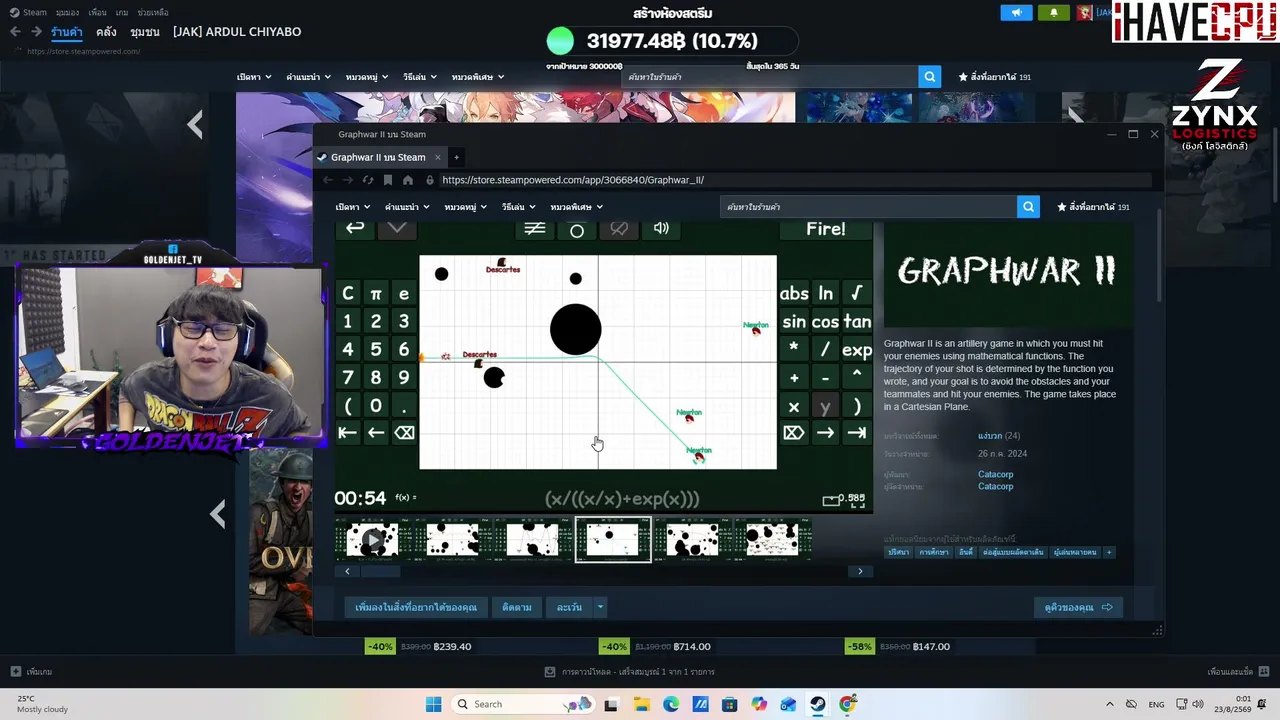
Task: Open the first store menu dropdown in popup
Action: pyautogui.click(x=353, y=207)
